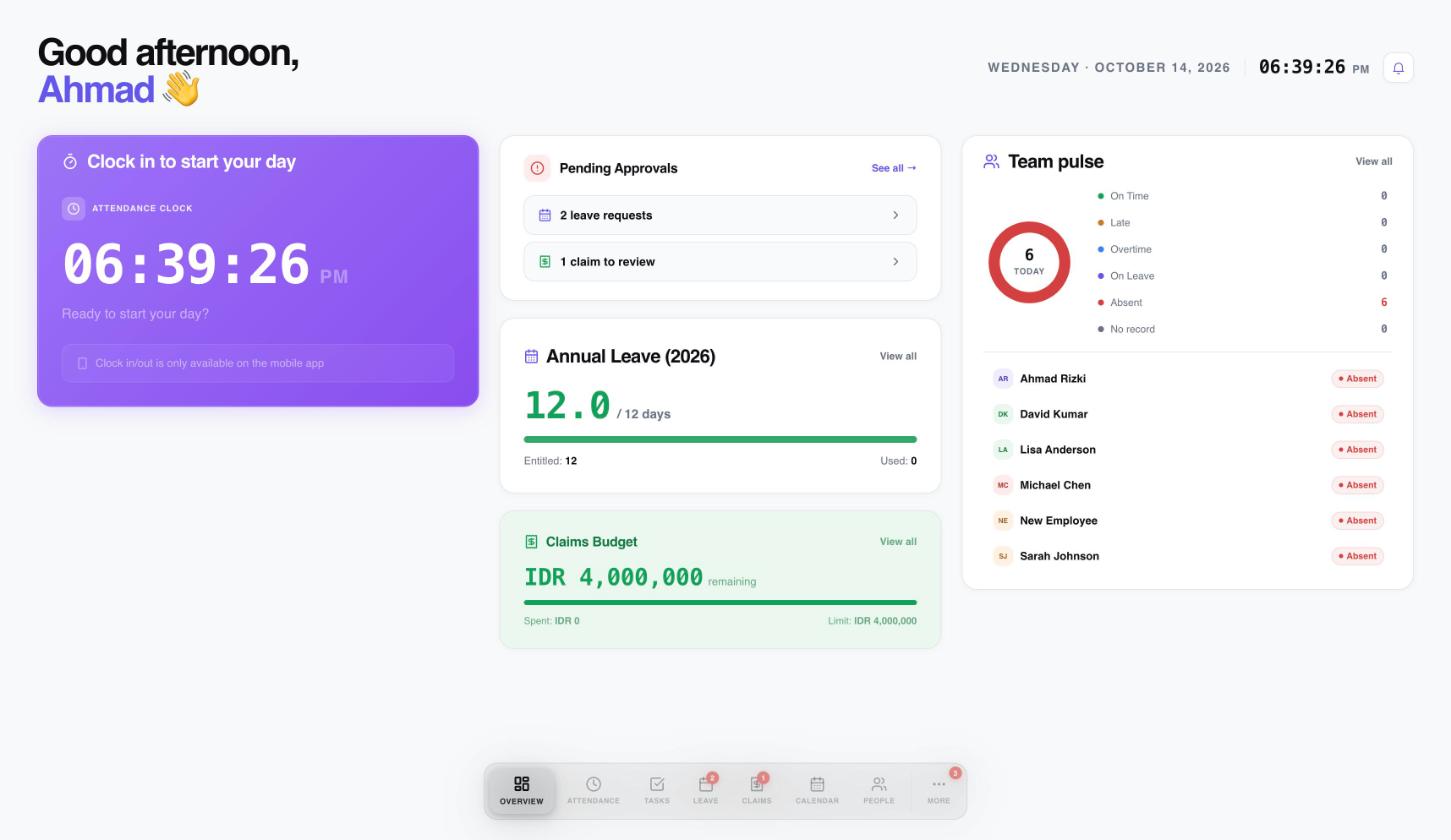Click the Team pulse donut chart
Screen dimensions: 1451x840
click(x=1029, y=263)
